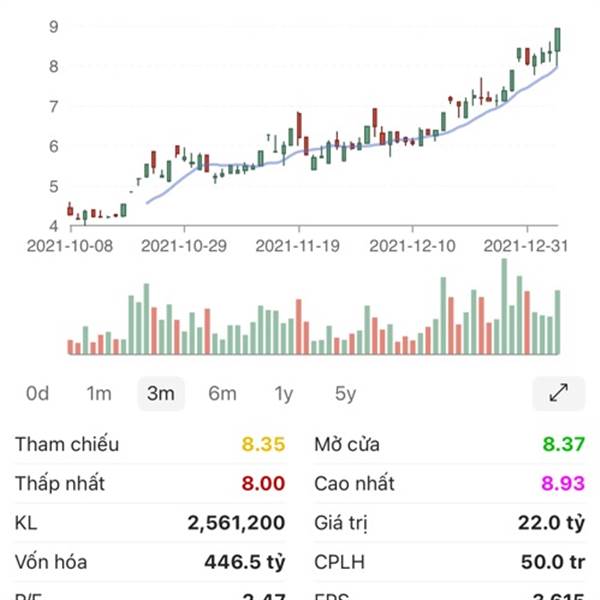Tap the KL volume 2,561,200
The width and height of the screenshot is (600, 600).
[x=236, y=523]
